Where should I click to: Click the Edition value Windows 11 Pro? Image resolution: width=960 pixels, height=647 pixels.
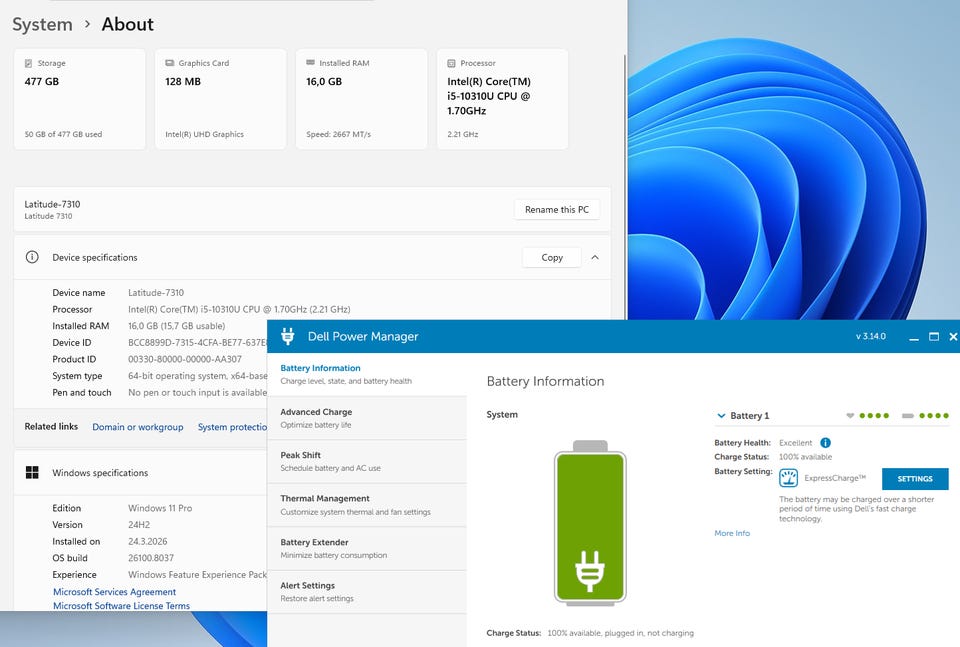(160, 508)
